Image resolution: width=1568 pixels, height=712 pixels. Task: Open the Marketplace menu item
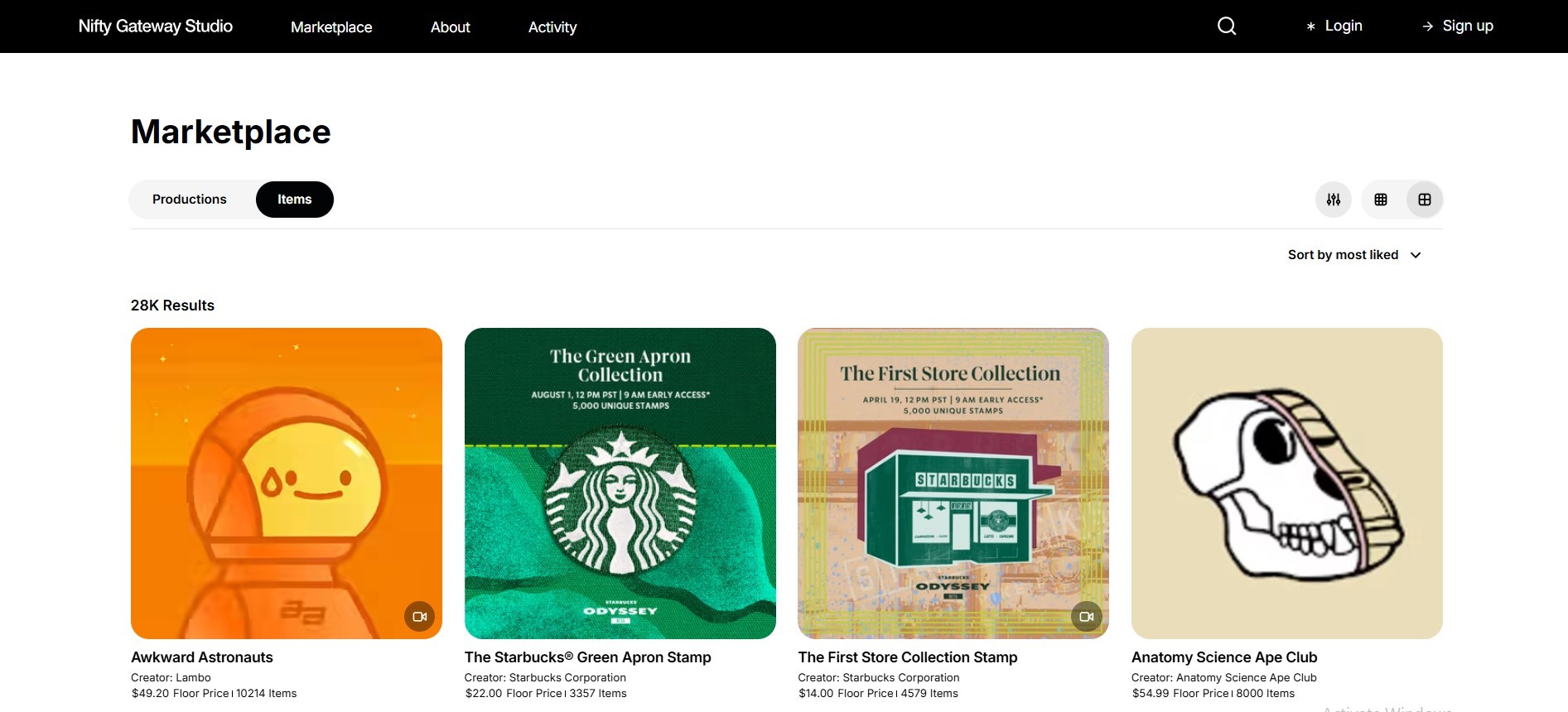click(x=331, y=27)
